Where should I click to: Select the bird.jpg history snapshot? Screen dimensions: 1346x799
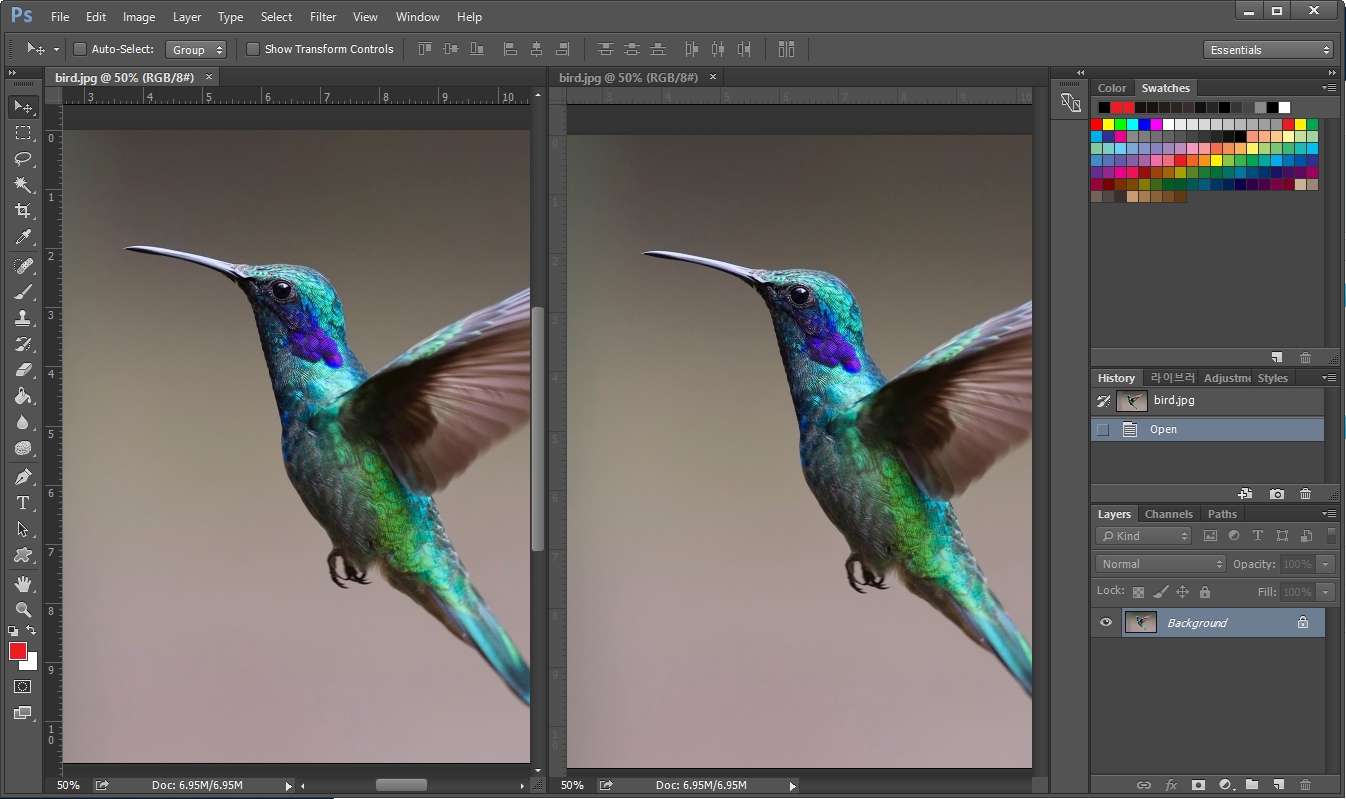1207,401
